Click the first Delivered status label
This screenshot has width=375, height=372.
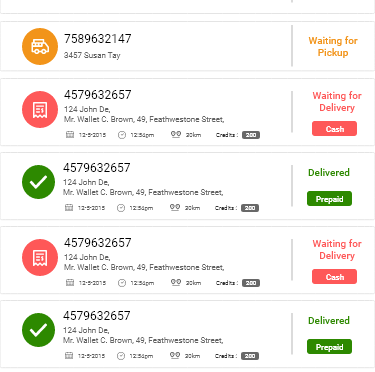329,173
